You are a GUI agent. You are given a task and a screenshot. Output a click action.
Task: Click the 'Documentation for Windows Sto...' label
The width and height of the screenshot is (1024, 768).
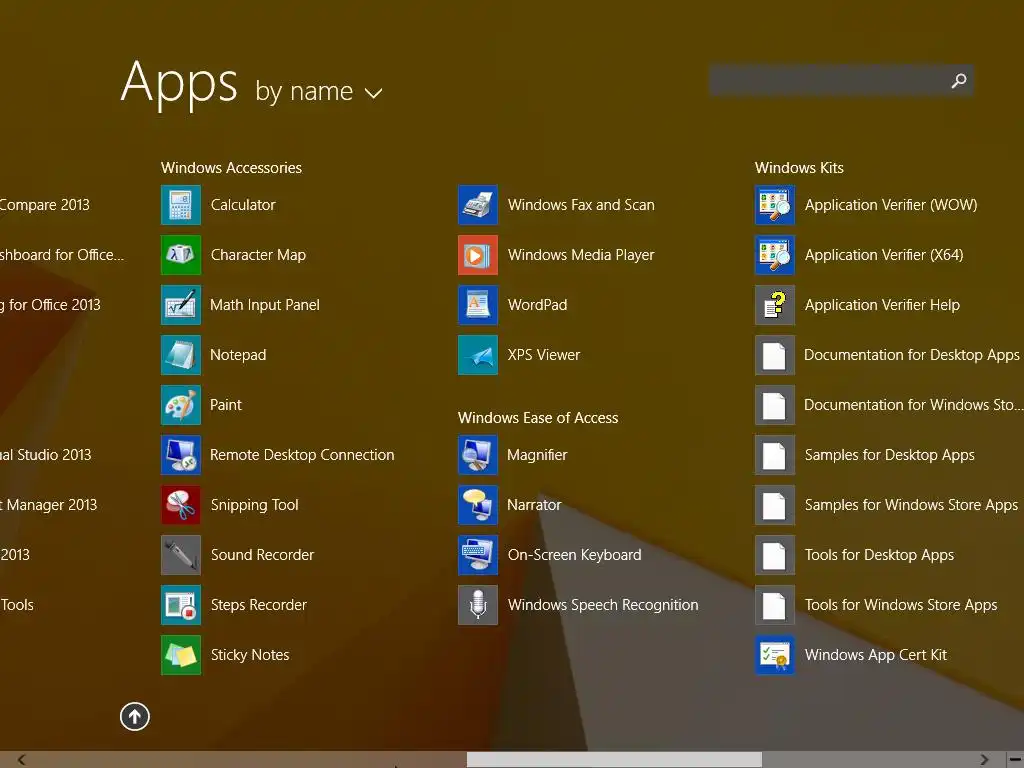pos(914,405)
